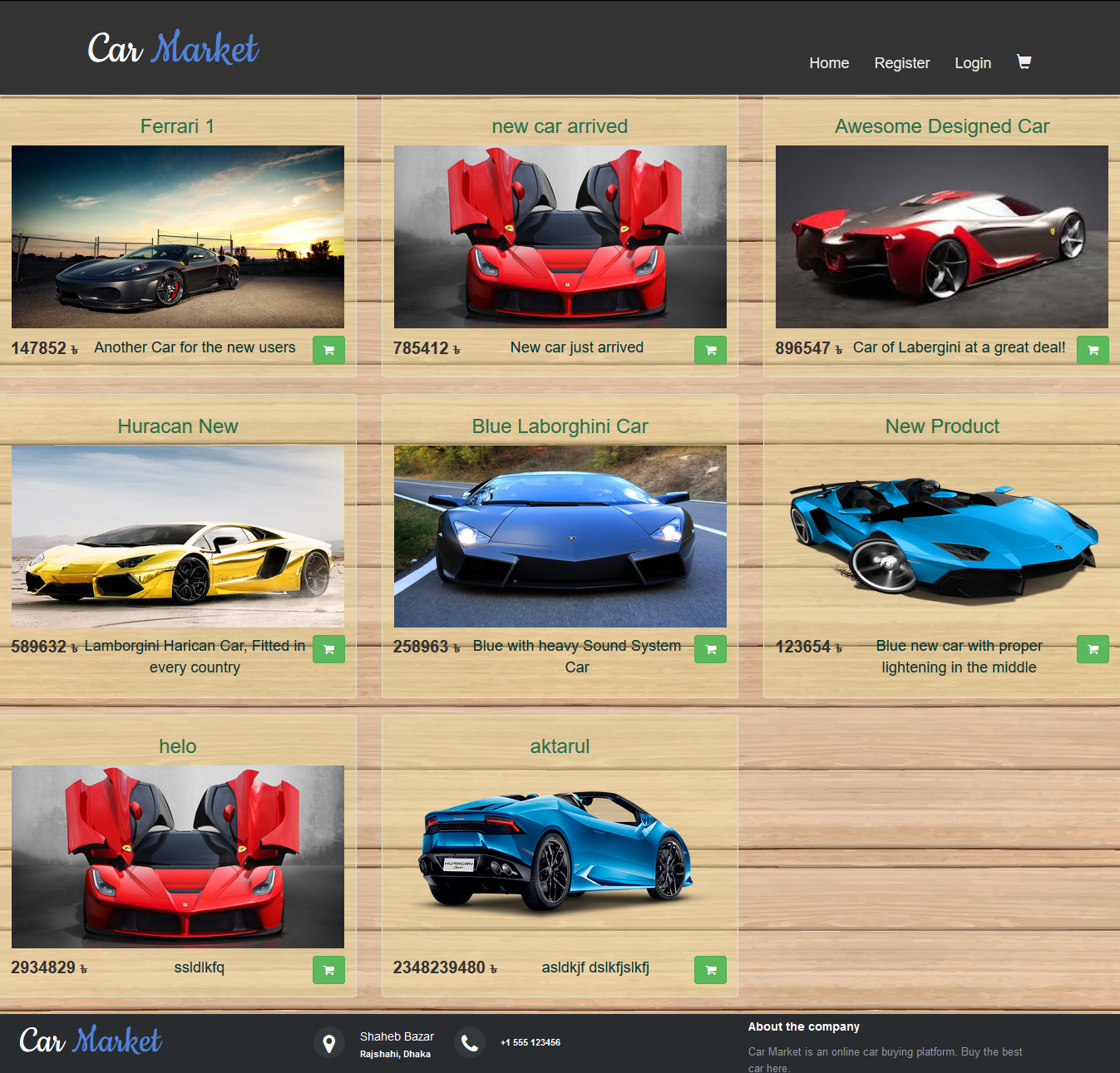Open the Register page
This screenshot has height=1073, width=1120.
pos(902,63)
